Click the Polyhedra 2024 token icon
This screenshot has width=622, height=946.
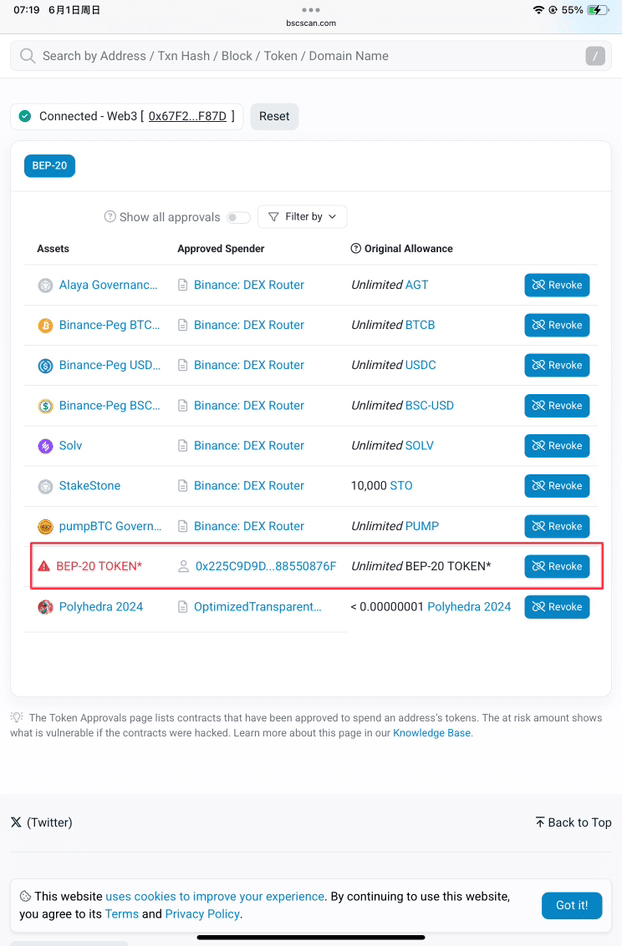45,607
